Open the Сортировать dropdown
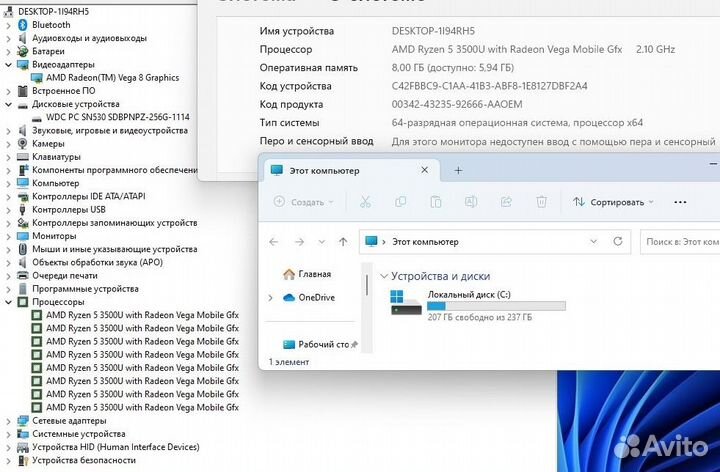 click(613, 202)
